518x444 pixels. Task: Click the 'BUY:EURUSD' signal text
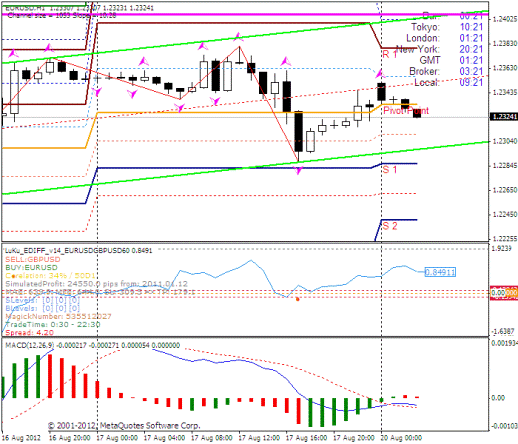31,267
